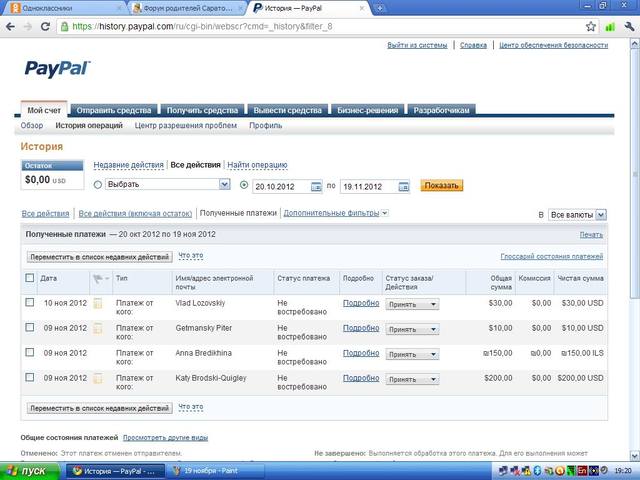
Task: Open note icon for Vlad Lozovskiy payment
Action: click(x=98, y=303)
